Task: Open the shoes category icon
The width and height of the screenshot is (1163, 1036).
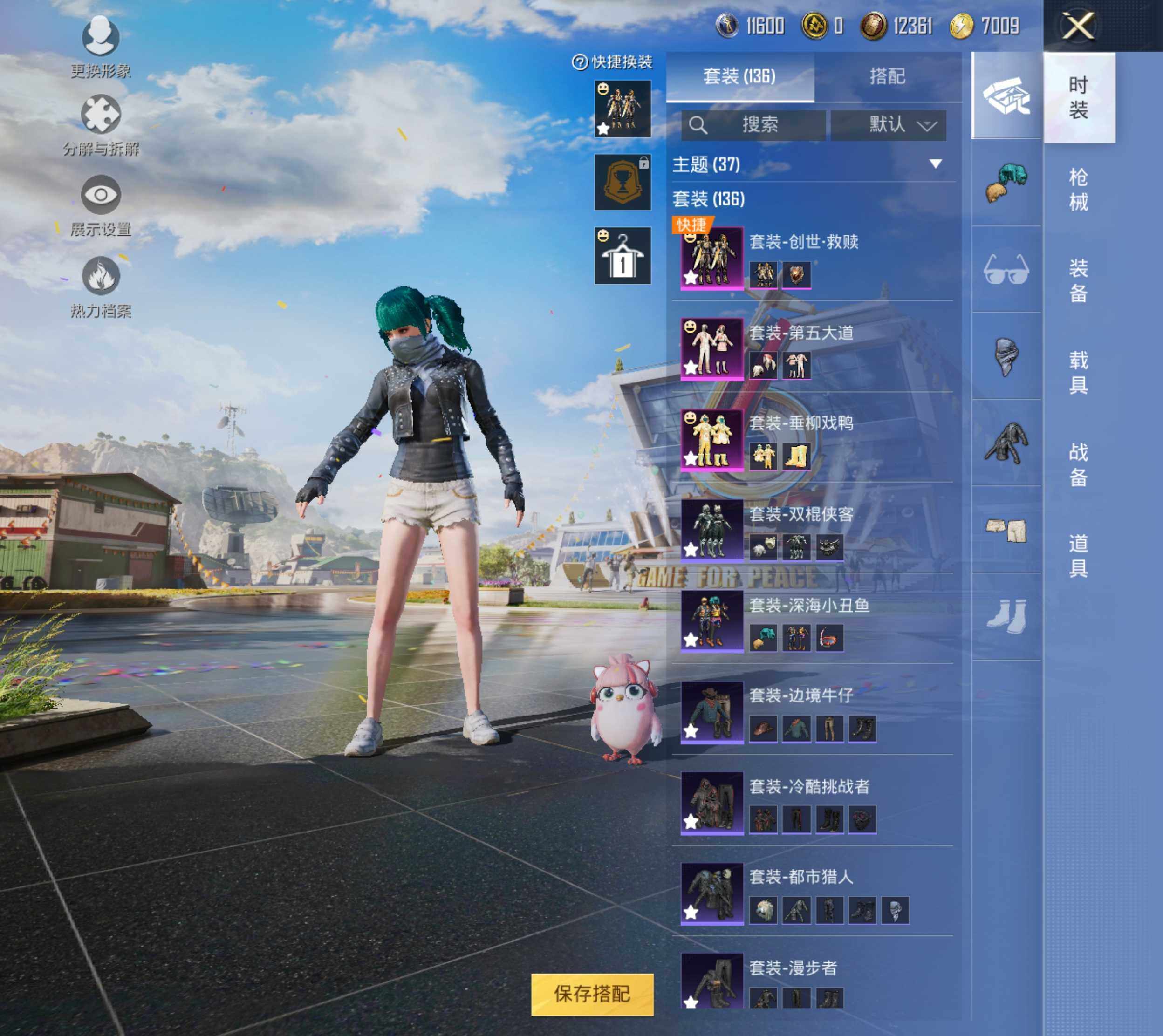Action: pos(1006,617)
